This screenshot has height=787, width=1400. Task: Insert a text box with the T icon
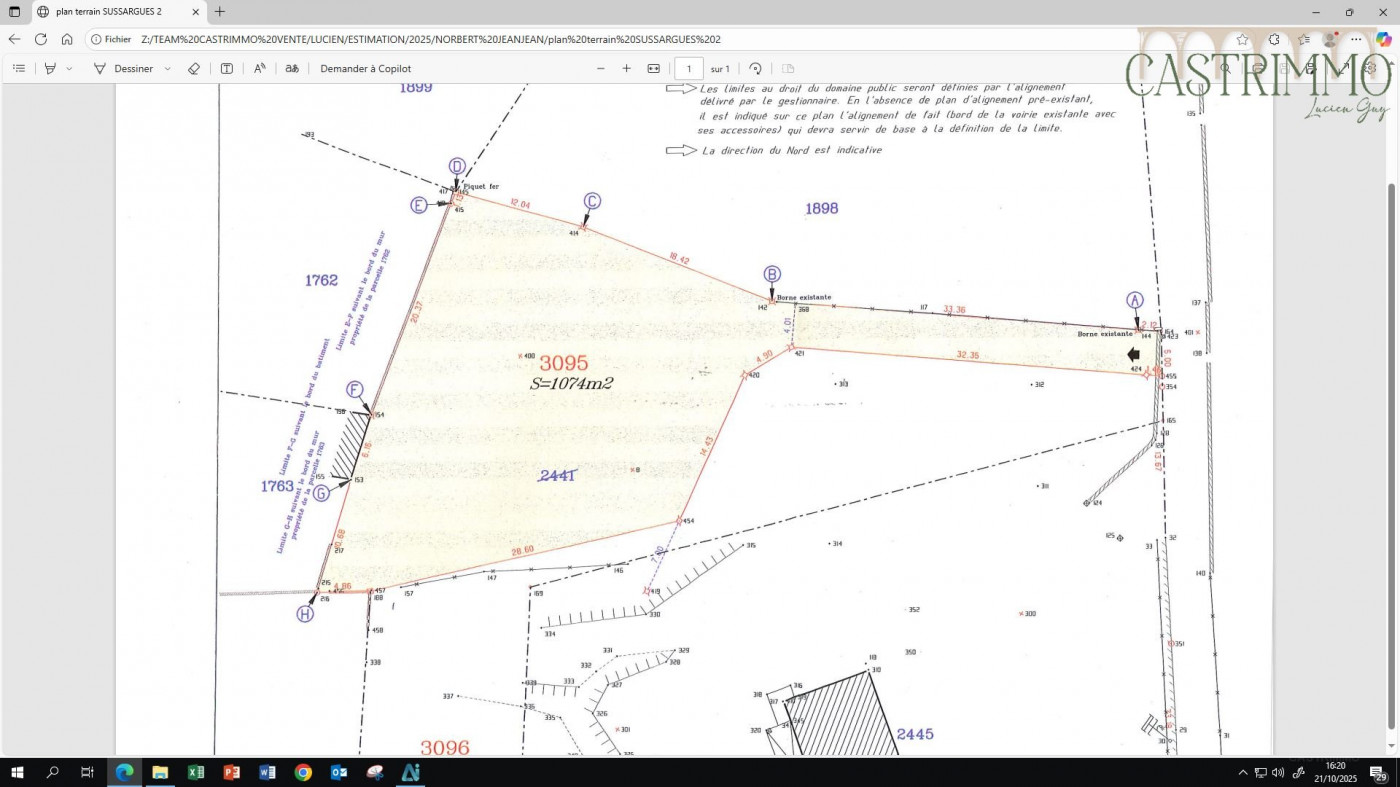[x=226, y=68]
